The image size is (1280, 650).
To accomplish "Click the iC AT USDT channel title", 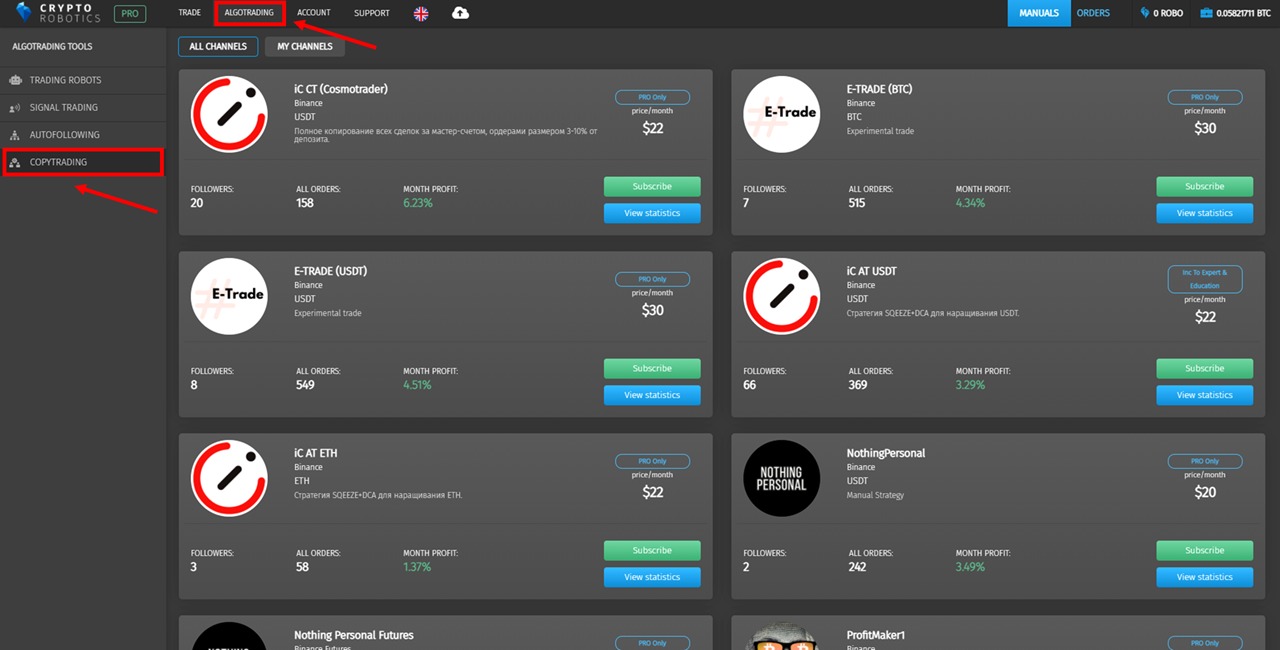I will tap(872, 271).
